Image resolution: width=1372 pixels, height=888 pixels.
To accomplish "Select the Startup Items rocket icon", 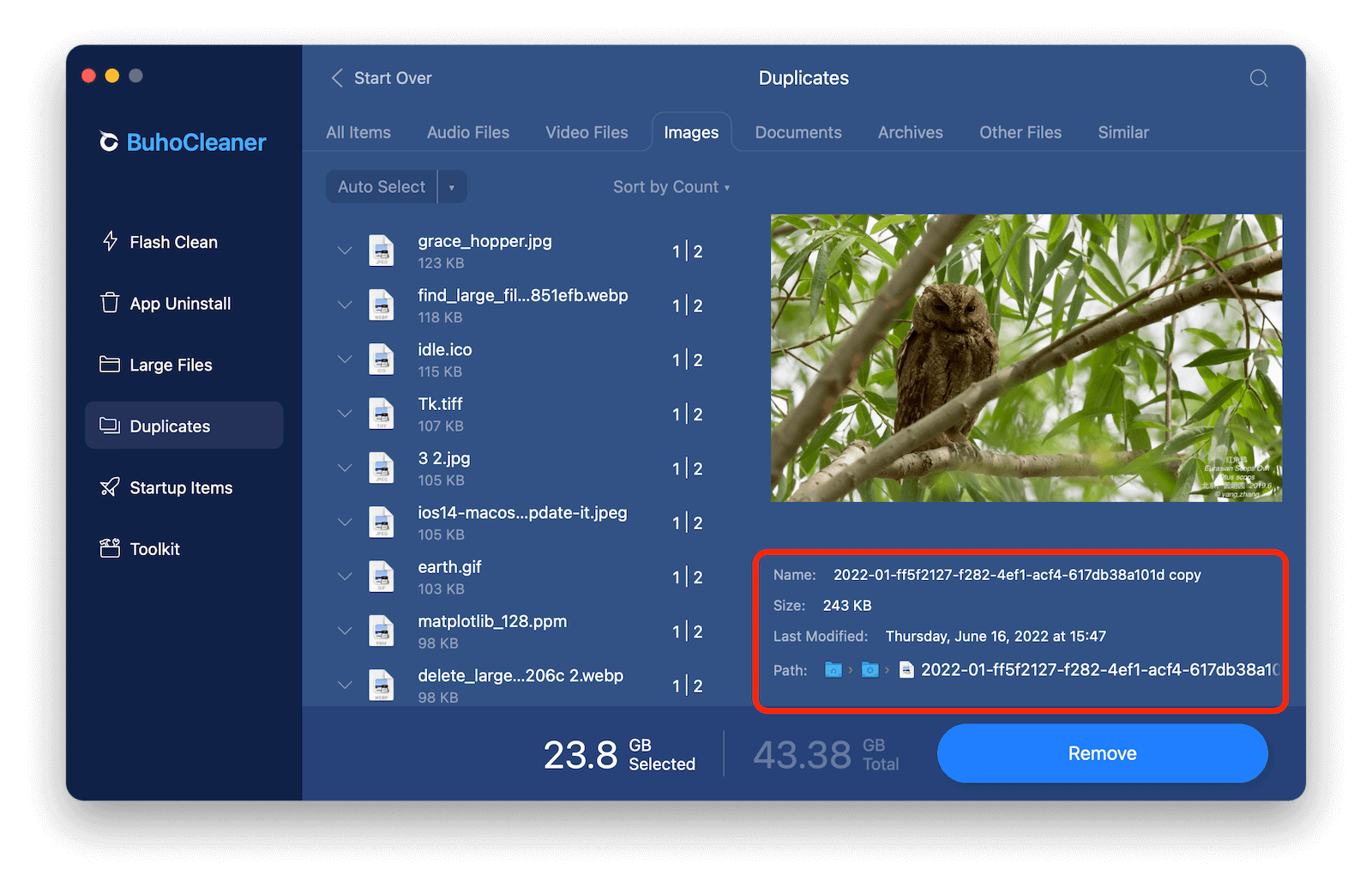I will tap(110, 487).
